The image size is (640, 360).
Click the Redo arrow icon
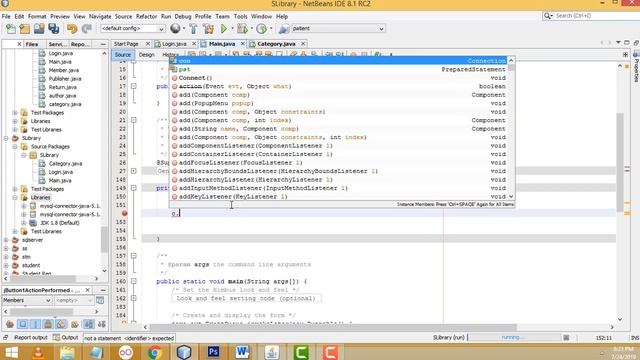87,29
